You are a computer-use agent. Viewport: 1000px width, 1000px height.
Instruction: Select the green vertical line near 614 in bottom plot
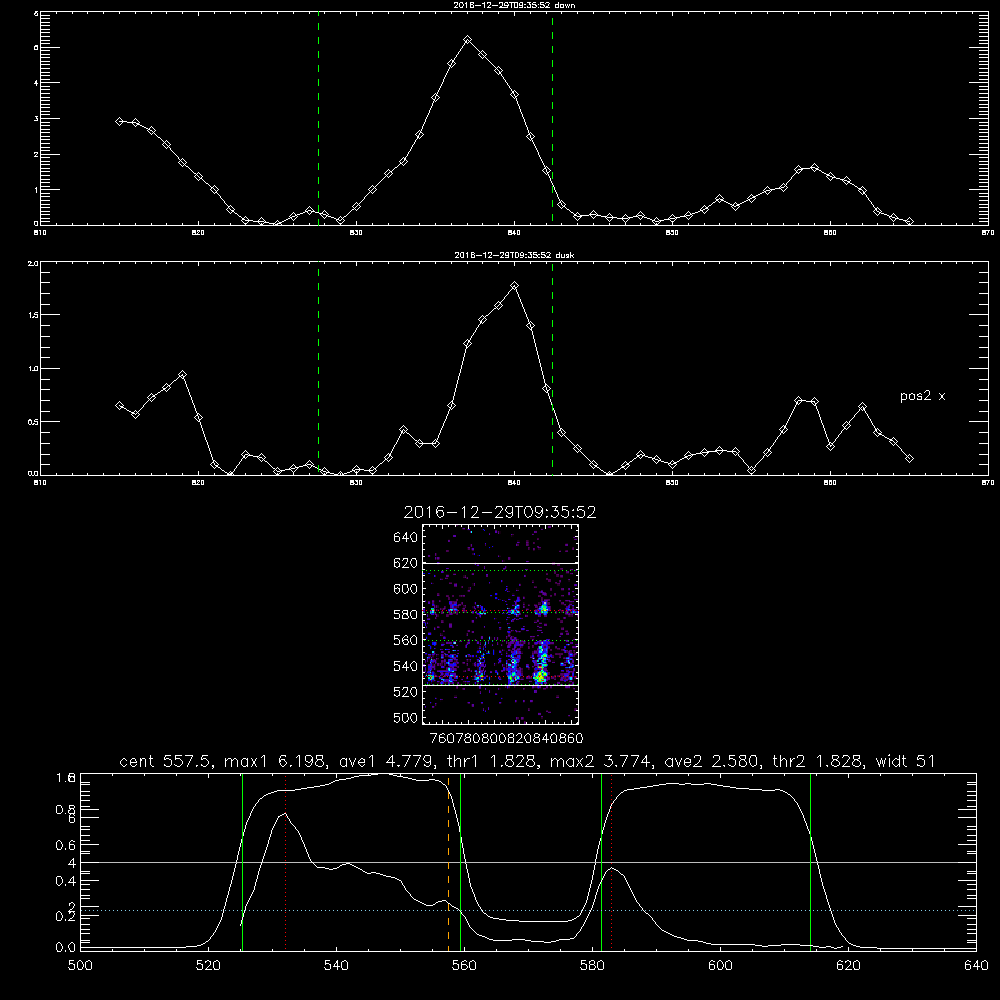pos(811,862)
